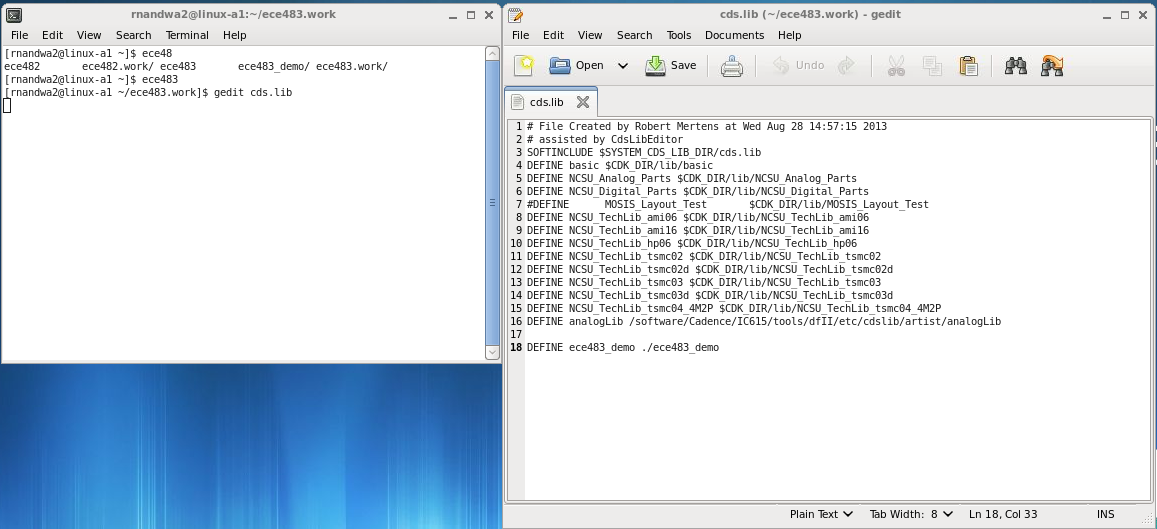The image size is (1157, 529).
Task: Open the Terminal menu in terminal window
Action: click(187, 35)
